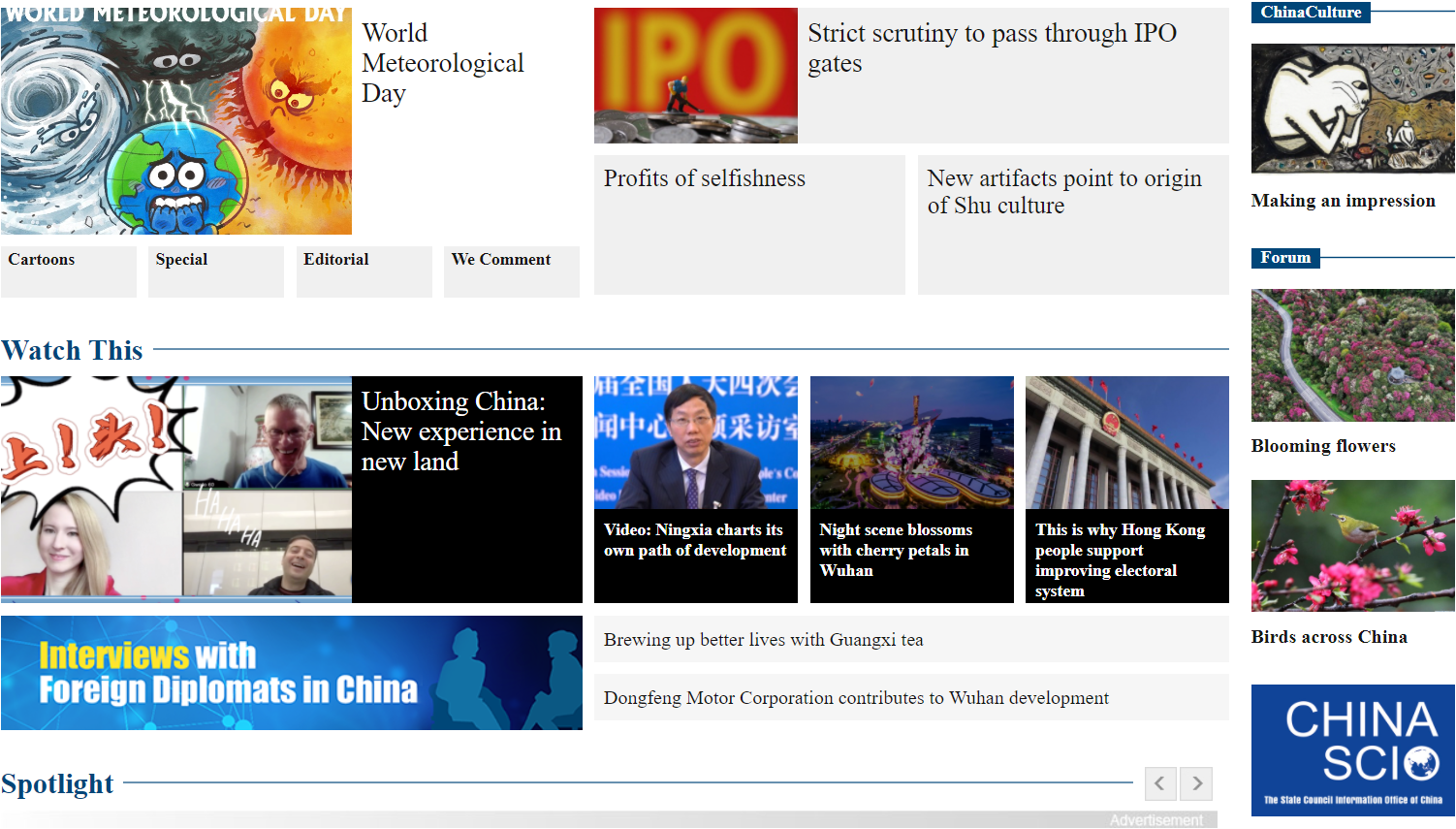This screenshot has height=829, width=1456.
Task: Open 'New artifacts point to origin of Shu culture'
Action: tap(1063, 192)
